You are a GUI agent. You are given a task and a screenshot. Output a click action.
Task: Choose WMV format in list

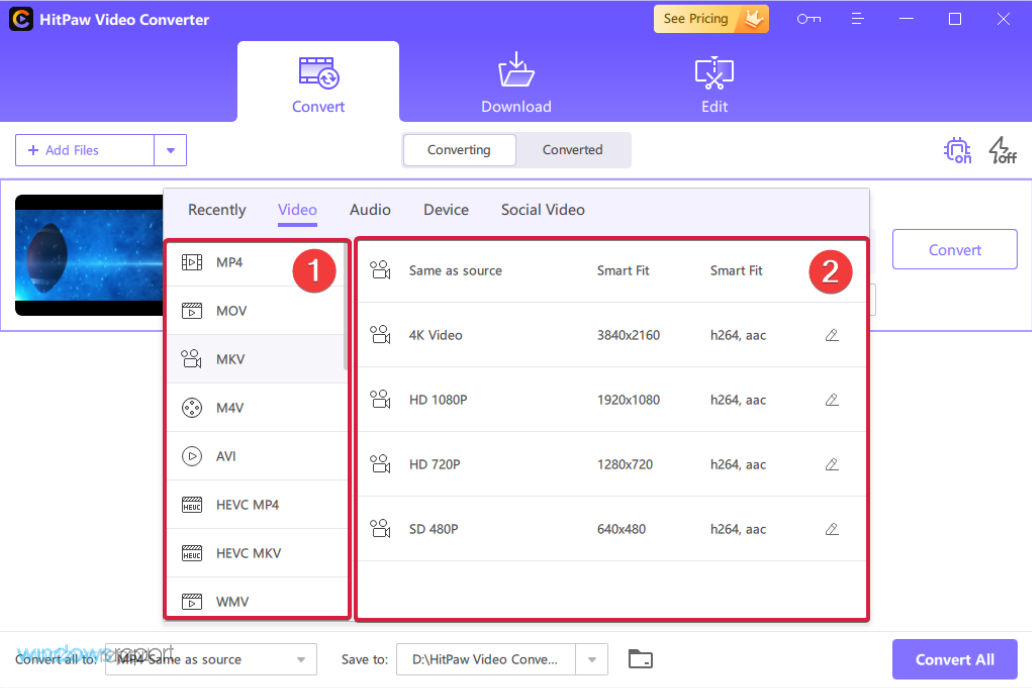(257, 598)
